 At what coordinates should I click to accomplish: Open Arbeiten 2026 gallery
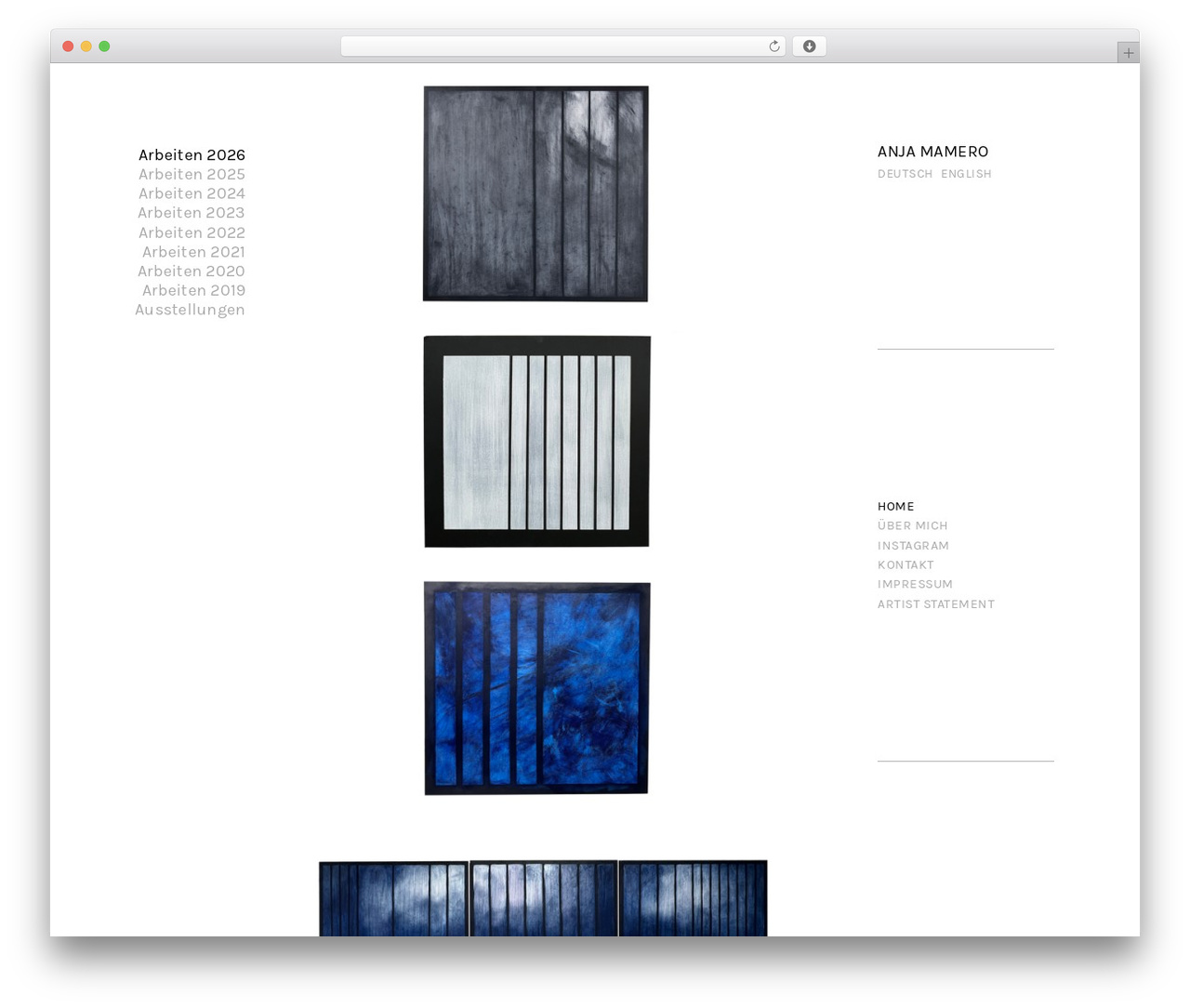pyautogui.click(x=192, y=155)
